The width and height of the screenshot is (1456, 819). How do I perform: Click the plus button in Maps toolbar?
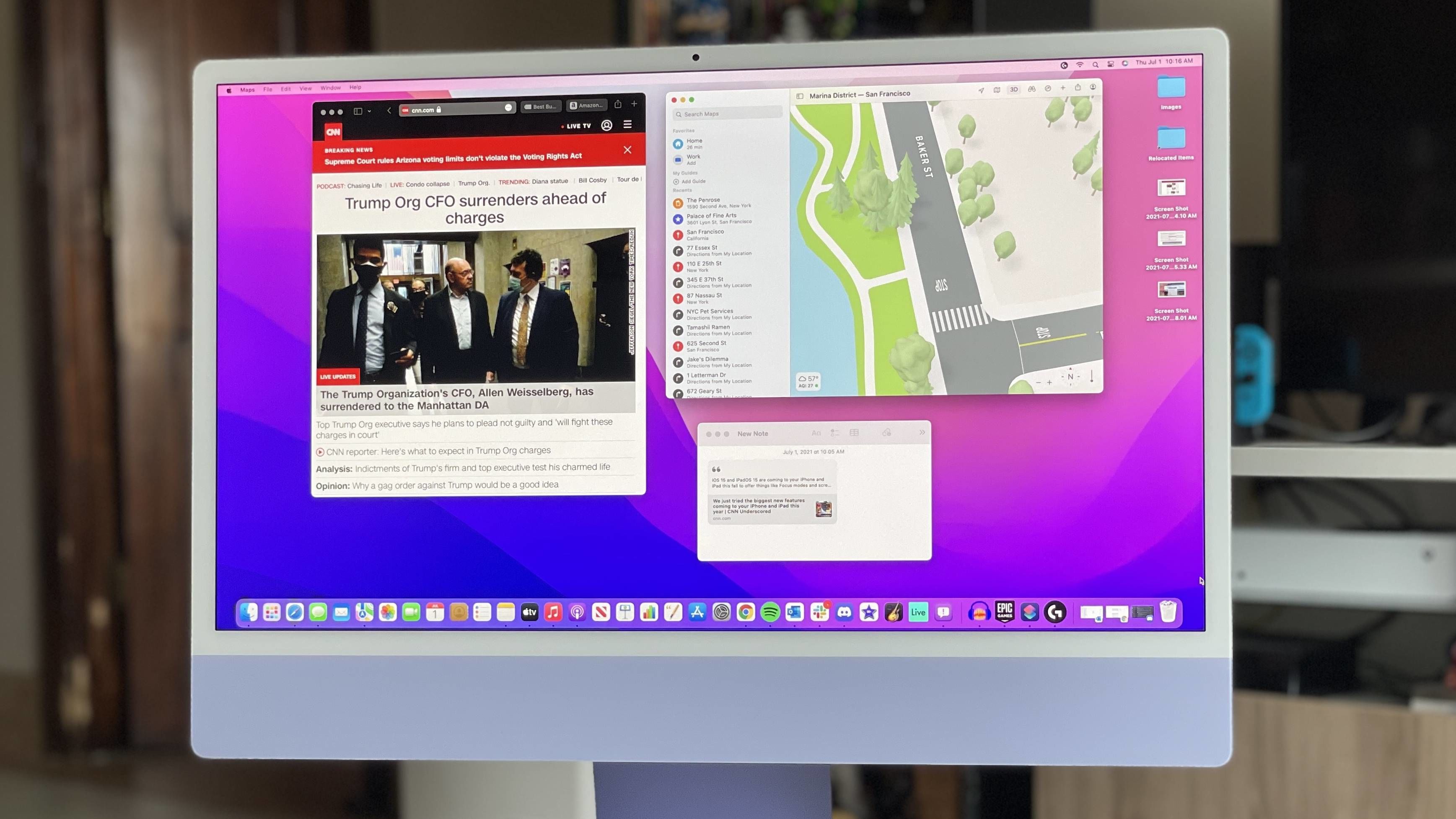[x=1063, y=88]
